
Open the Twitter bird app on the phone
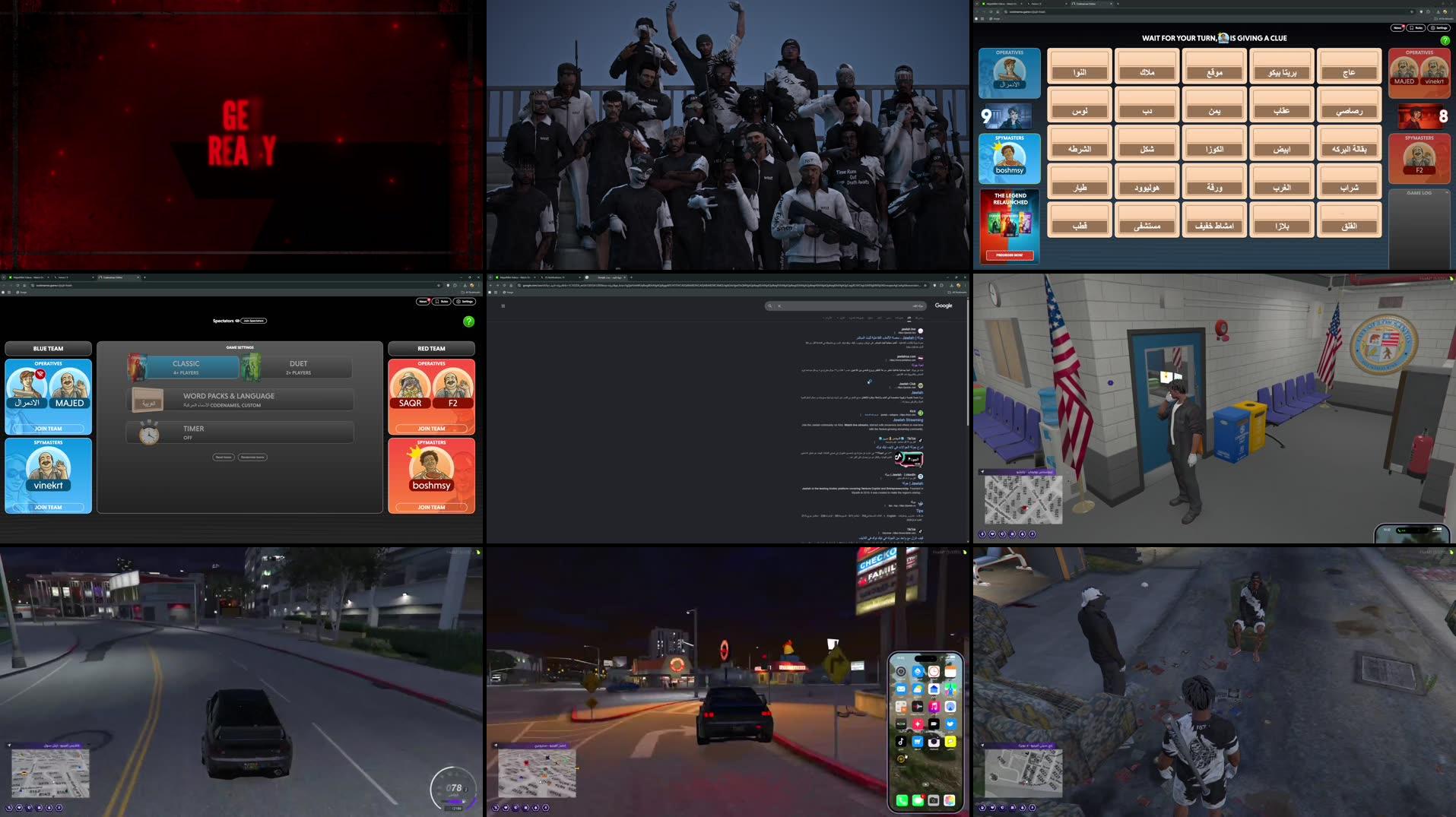pos(950,724)
